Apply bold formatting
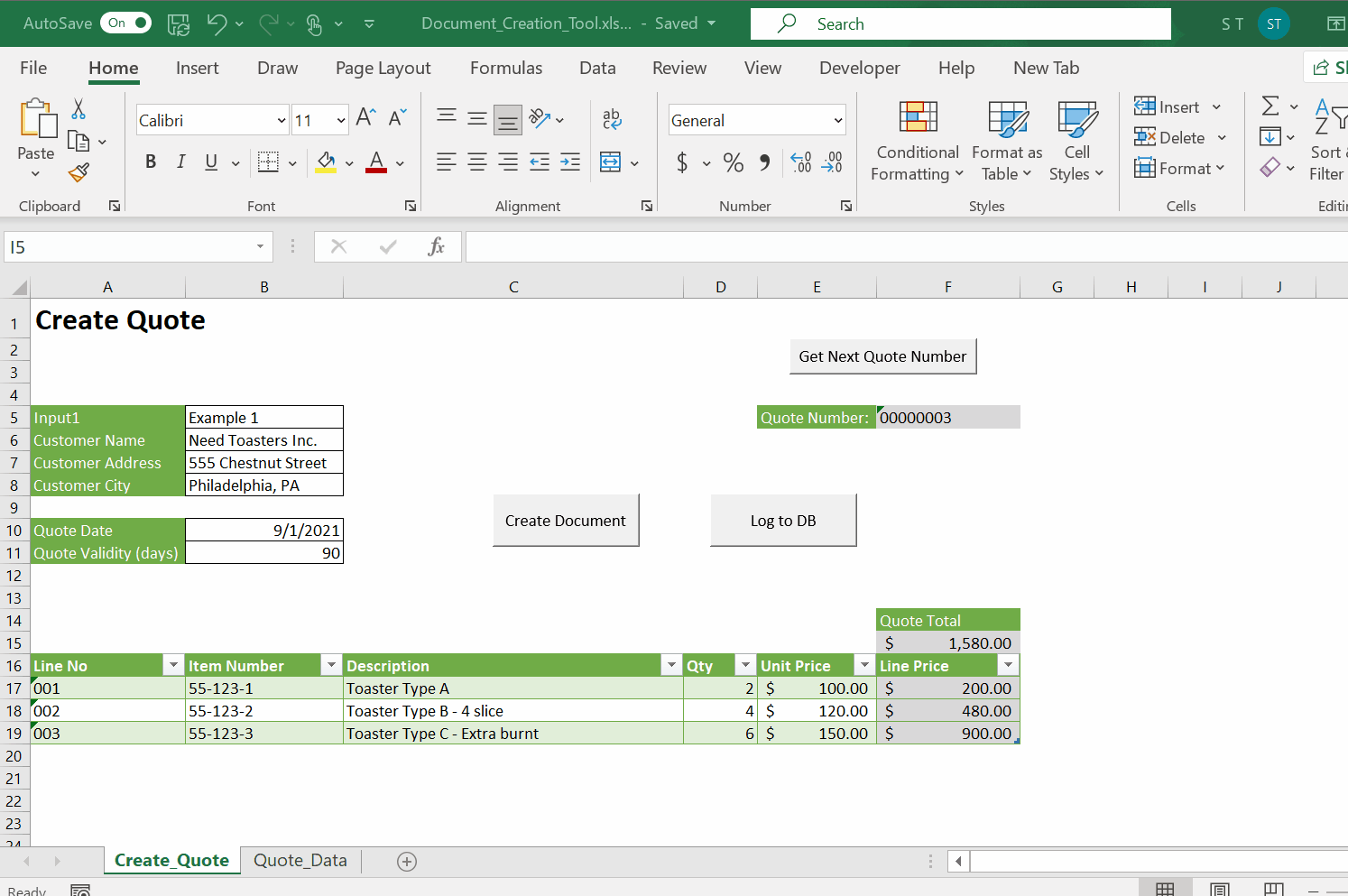This screenshot has width=1348, height=896. point(151,162)
